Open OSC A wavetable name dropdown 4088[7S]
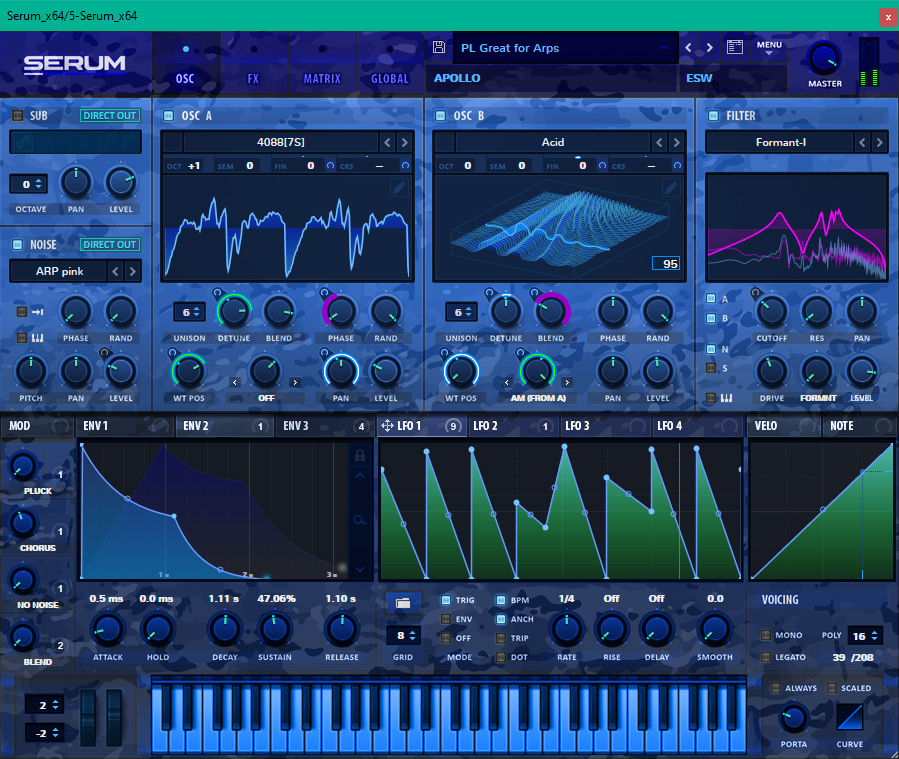 [280, 142]
